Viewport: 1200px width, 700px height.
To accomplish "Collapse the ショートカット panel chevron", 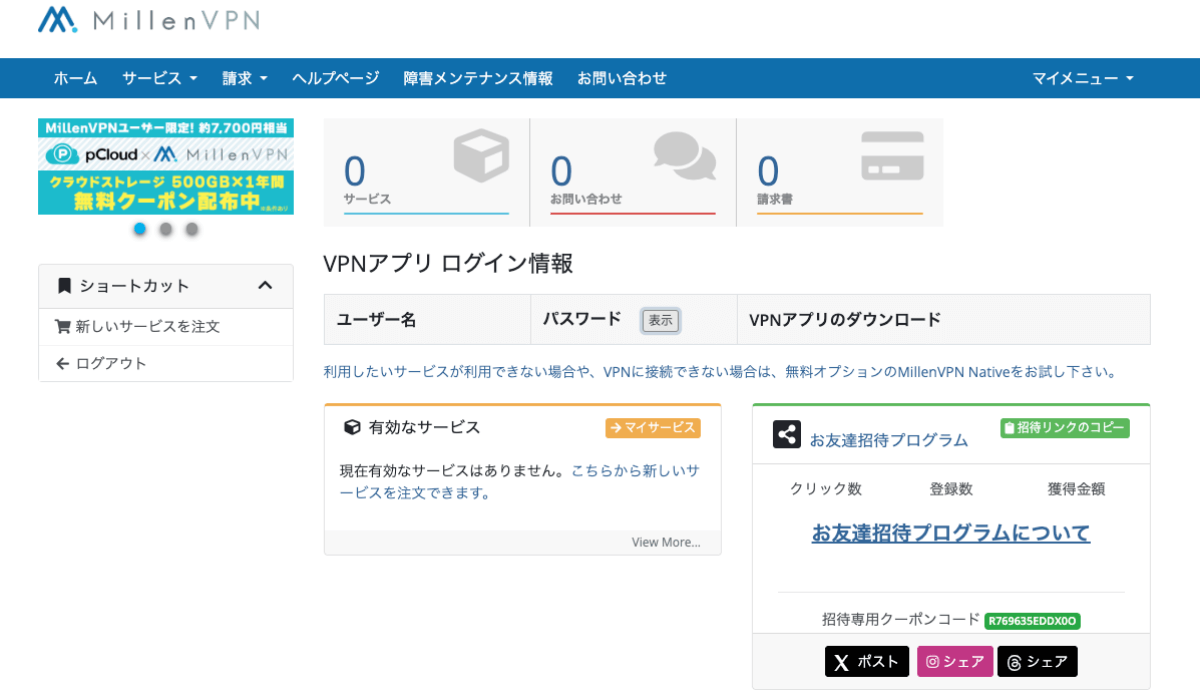I will click(265, 285).
